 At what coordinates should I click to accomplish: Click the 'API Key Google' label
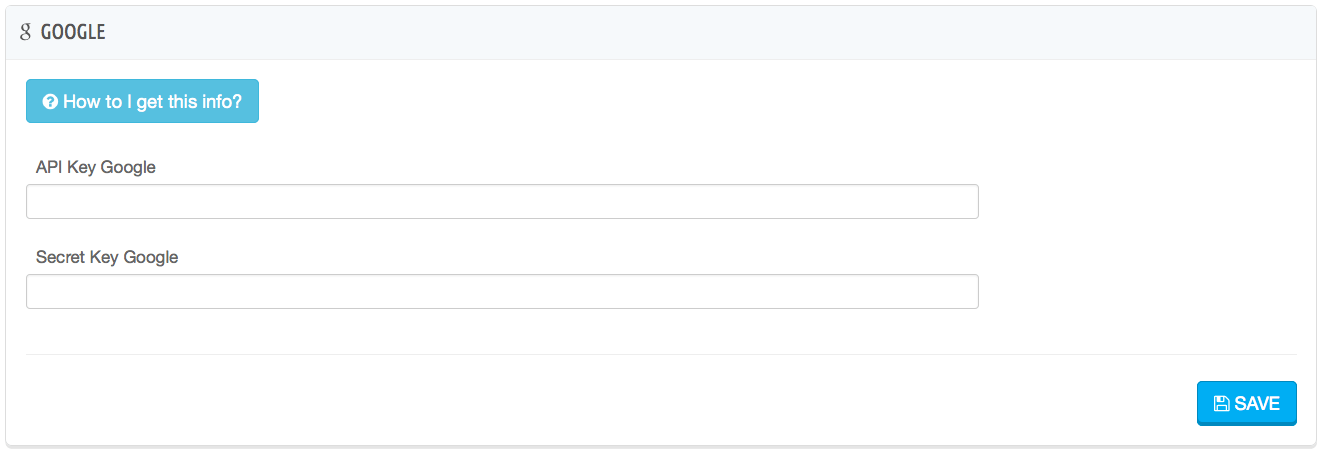point(96,167)
